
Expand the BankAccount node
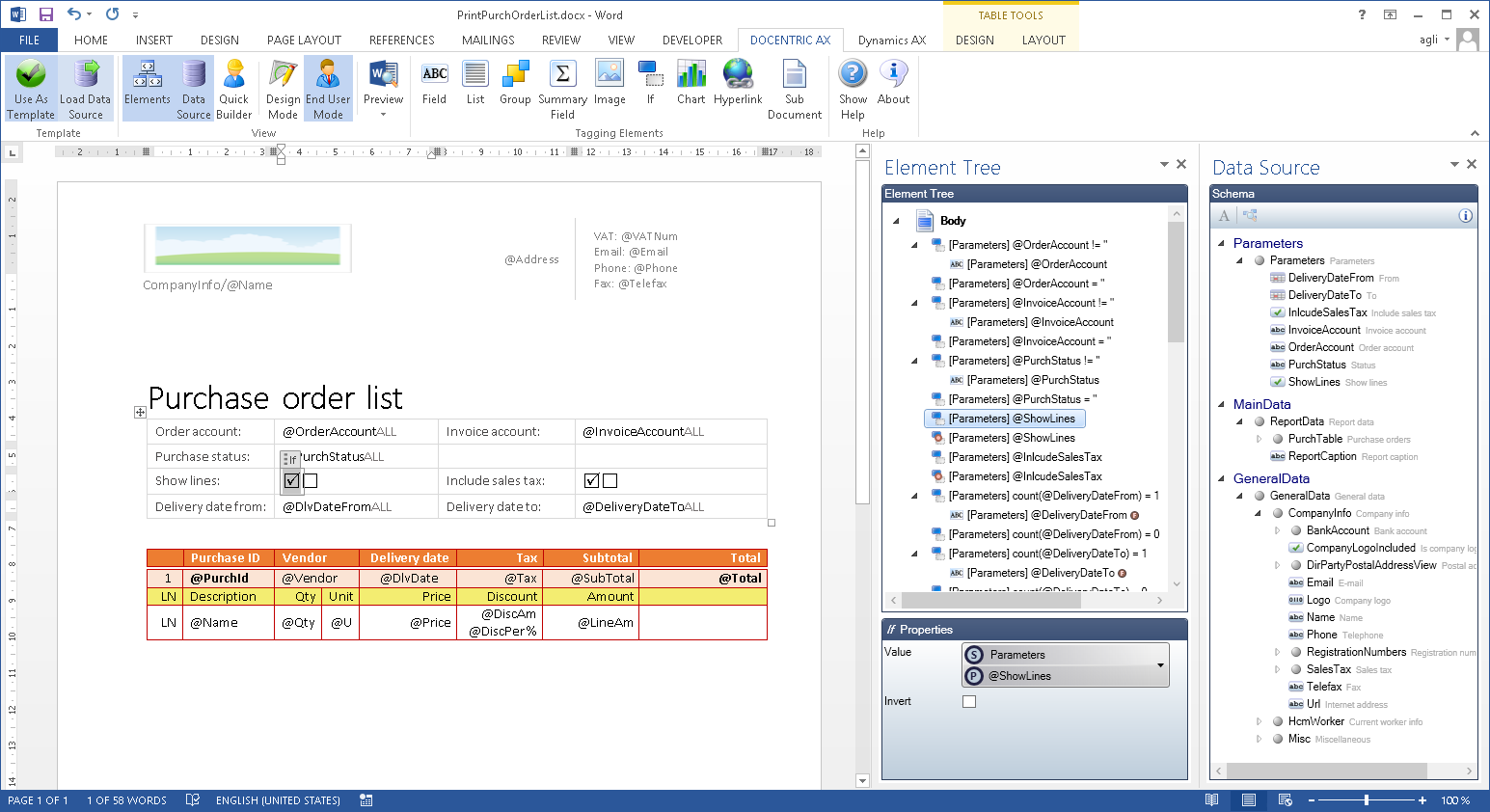(x=1277, y=530)
